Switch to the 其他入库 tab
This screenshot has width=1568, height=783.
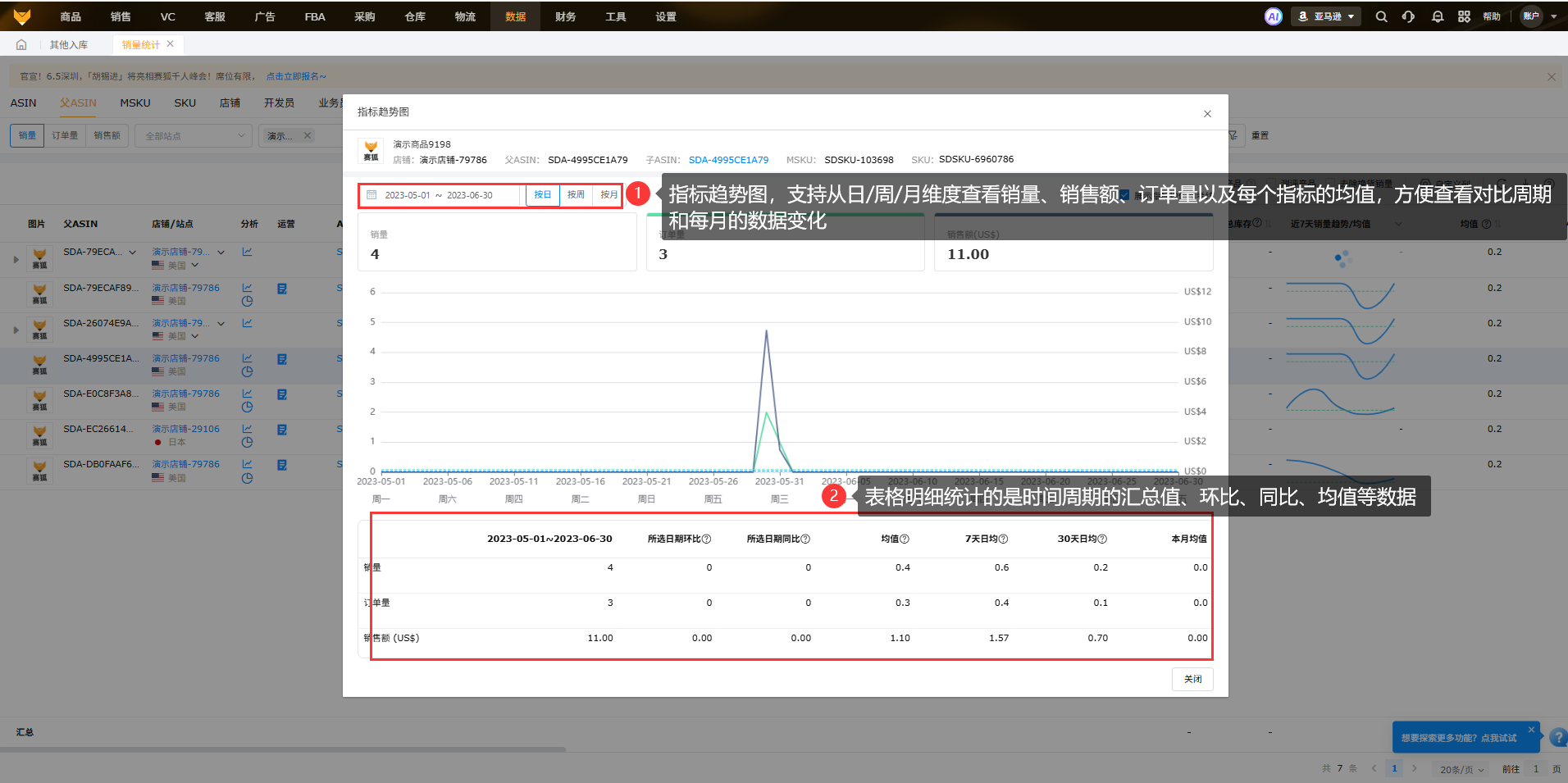(69, 44)
